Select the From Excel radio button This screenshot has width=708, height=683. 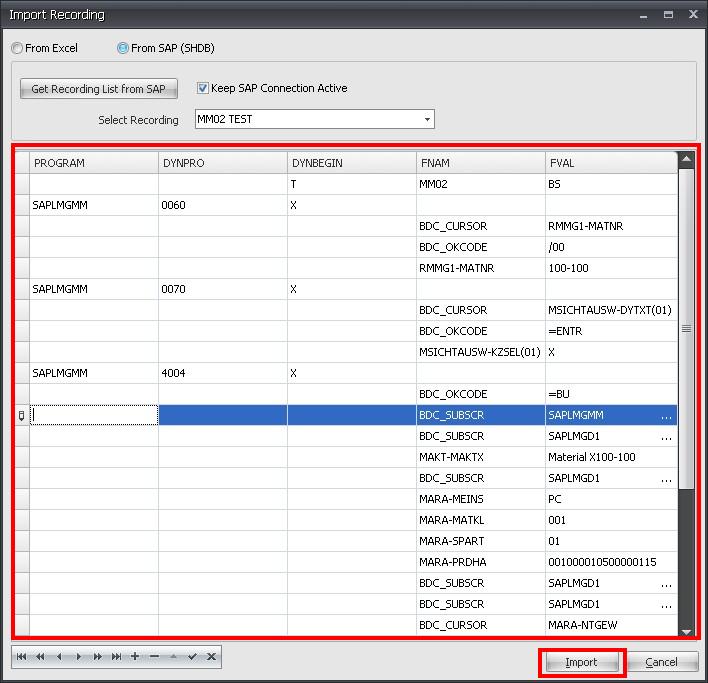point(17,48)
